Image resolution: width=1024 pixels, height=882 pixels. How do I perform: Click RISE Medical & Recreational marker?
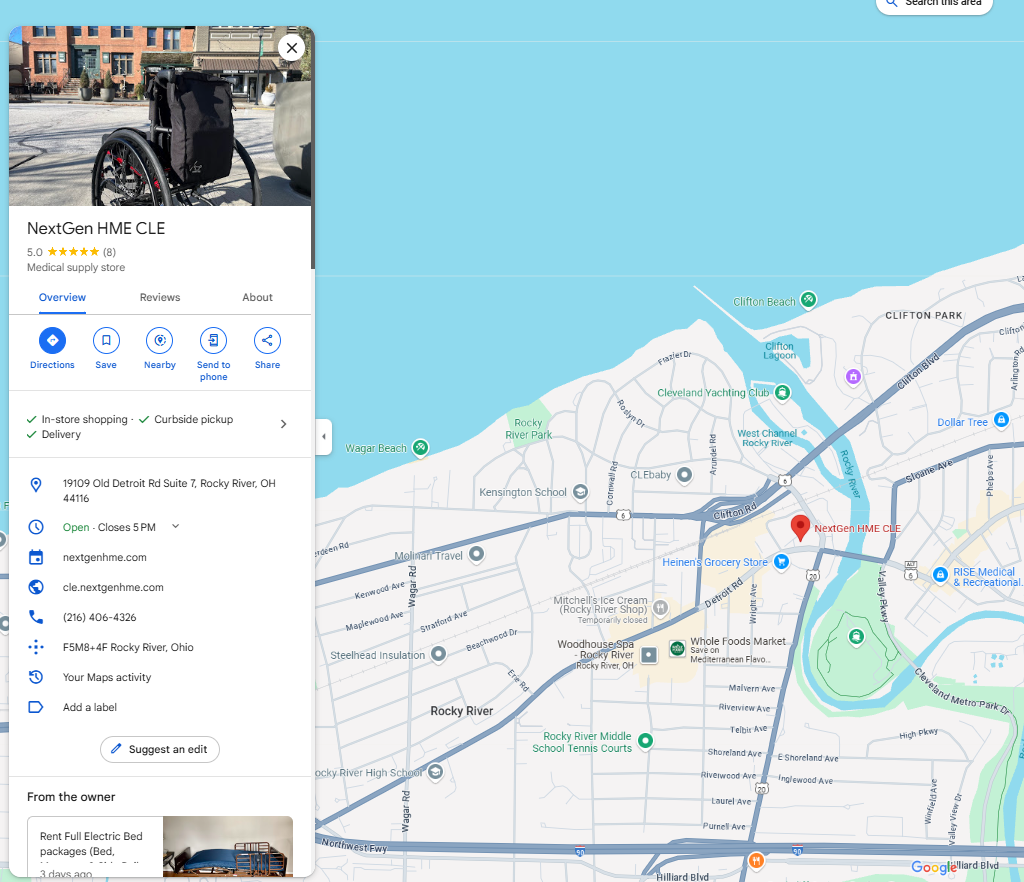[940, 574]
